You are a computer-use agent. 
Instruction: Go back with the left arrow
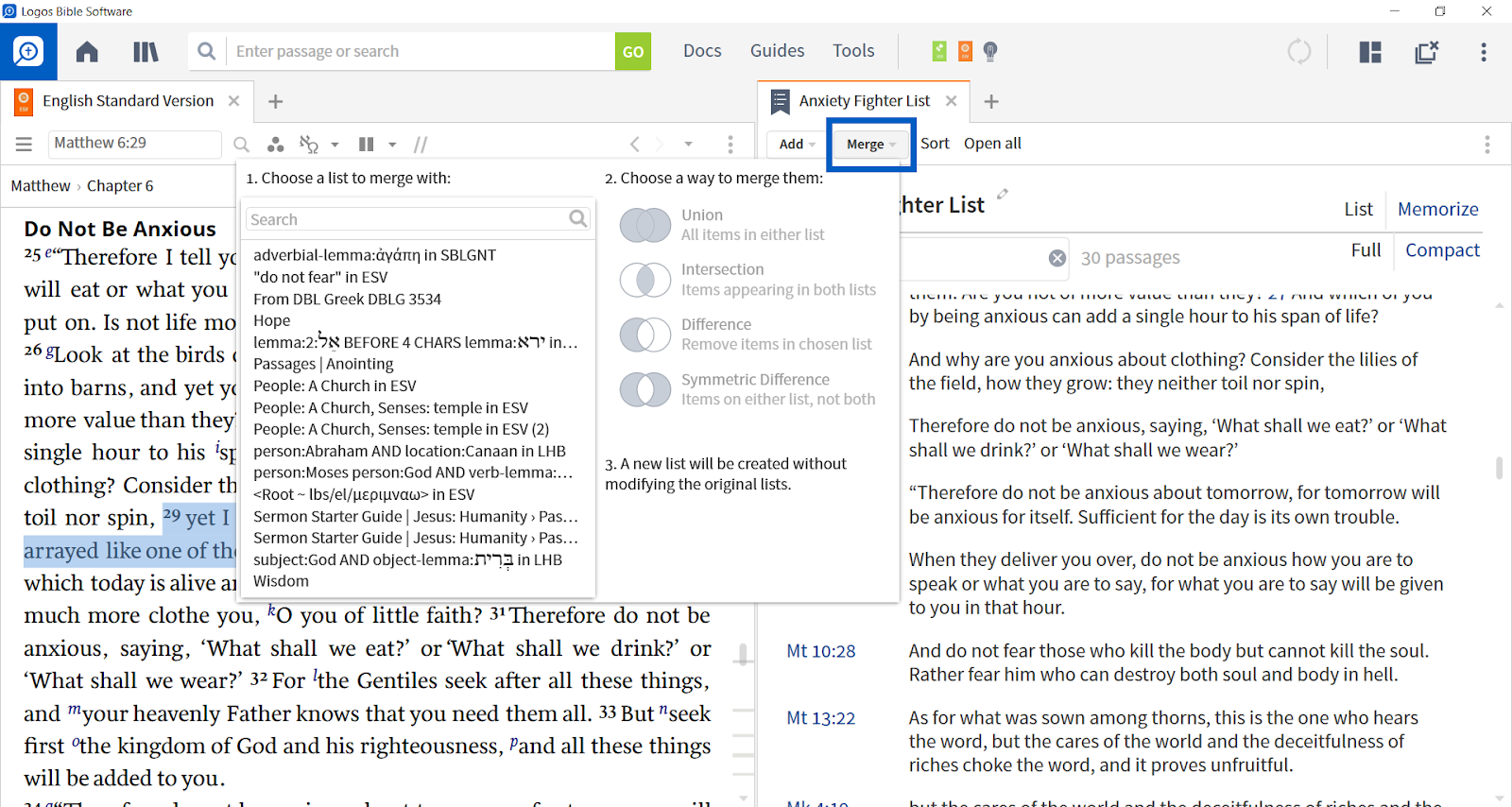click(635, 144)
